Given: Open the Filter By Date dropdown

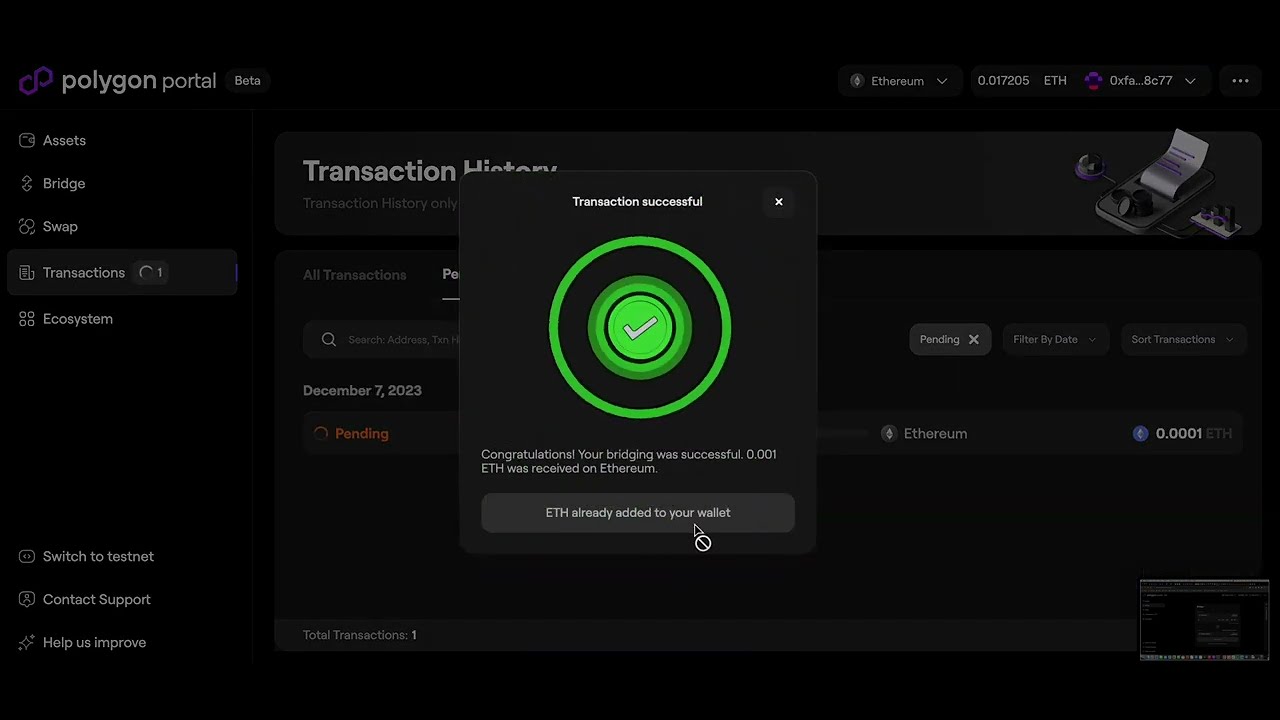Looking at the screenshot, I should point(1054,339).
